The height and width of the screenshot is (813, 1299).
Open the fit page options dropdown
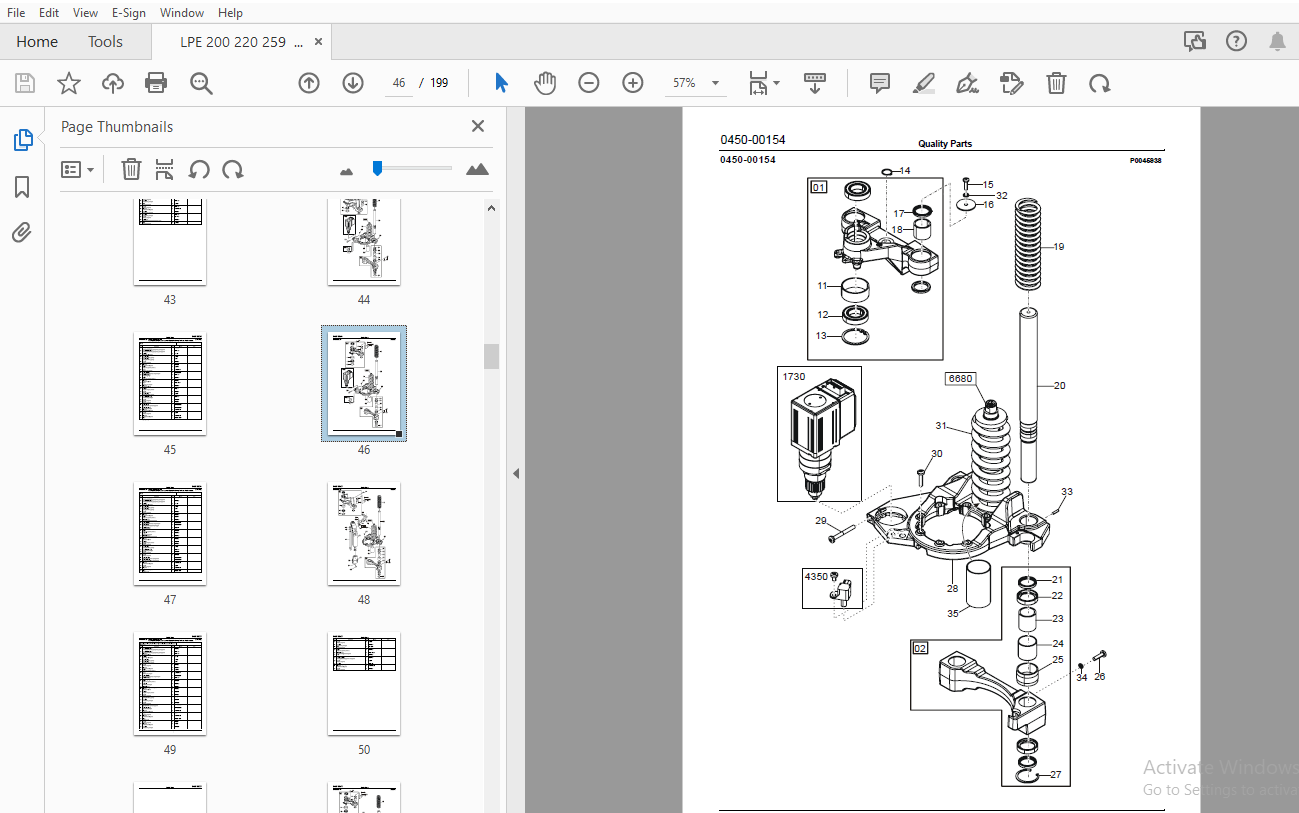coord(765,83)
